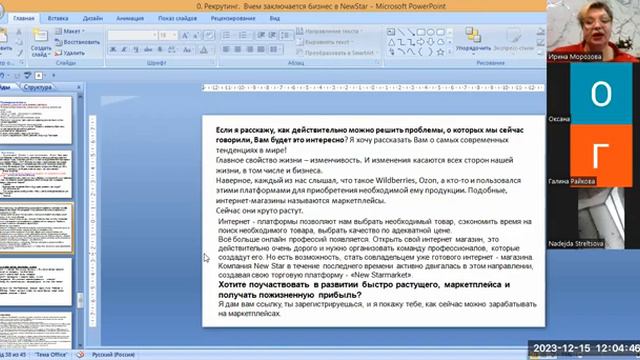This screenshot has width=640, height=360.
Task: Expand the Упорядочить arrange menu
Action: (473, 40)
